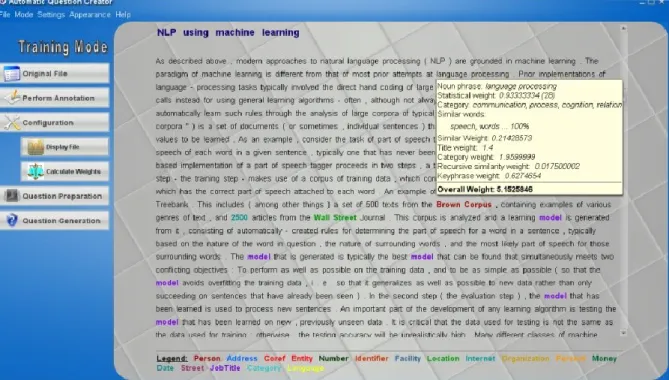Select the Original File button label
669x380 pixels.
point(45,73)
